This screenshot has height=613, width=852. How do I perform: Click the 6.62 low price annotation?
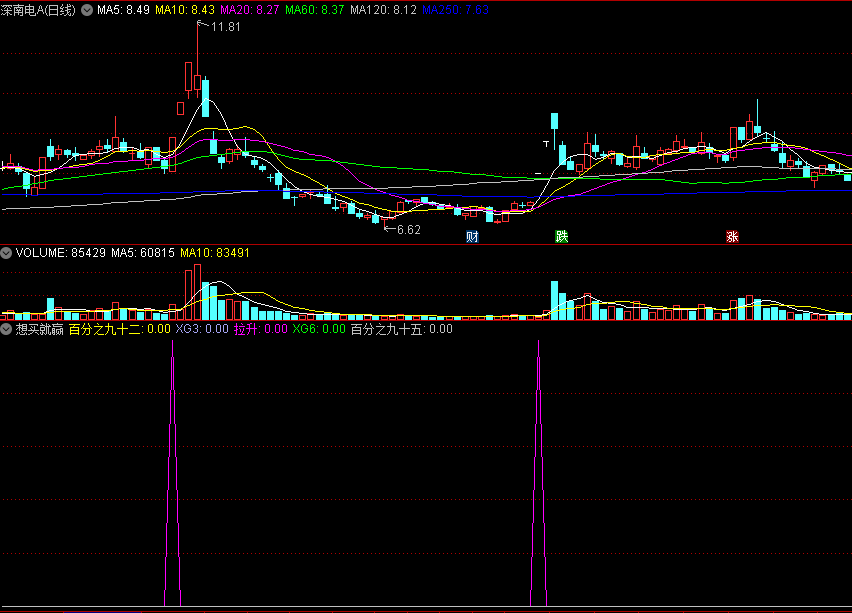click(409, 229)
